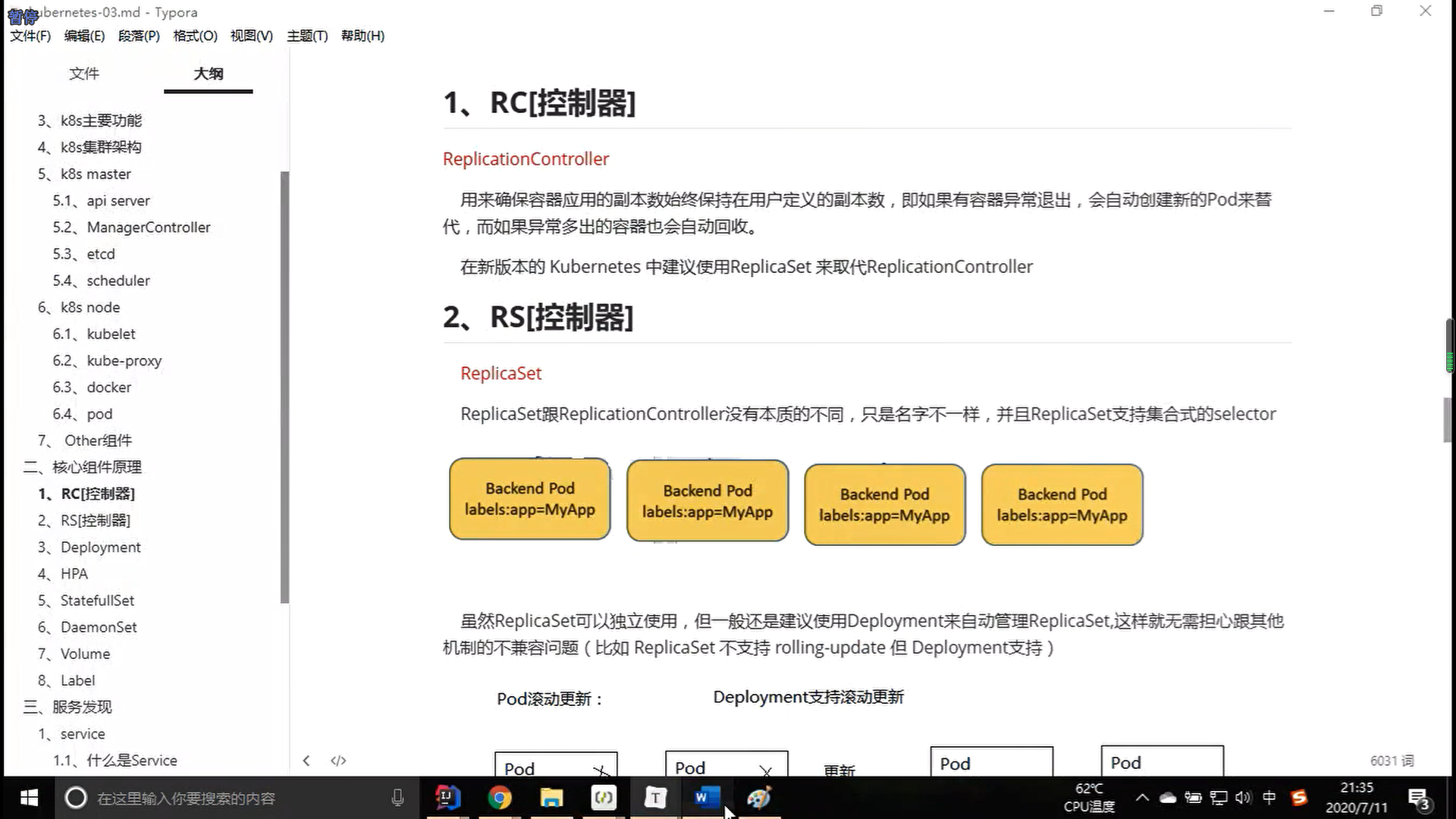Open IntelliJ IDEA taskbar icon
1456x819 pixels.
click(447, 798)
